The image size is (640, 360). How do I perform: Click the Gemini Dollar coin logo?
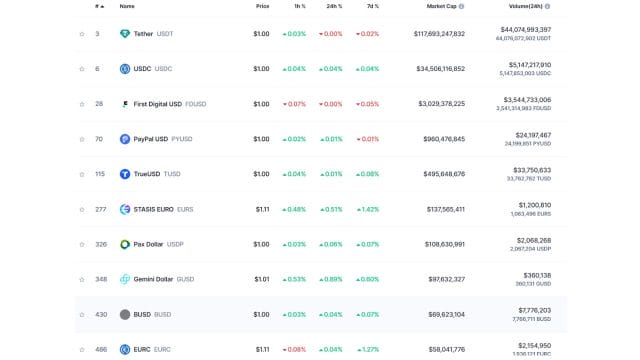click(125, 280)
